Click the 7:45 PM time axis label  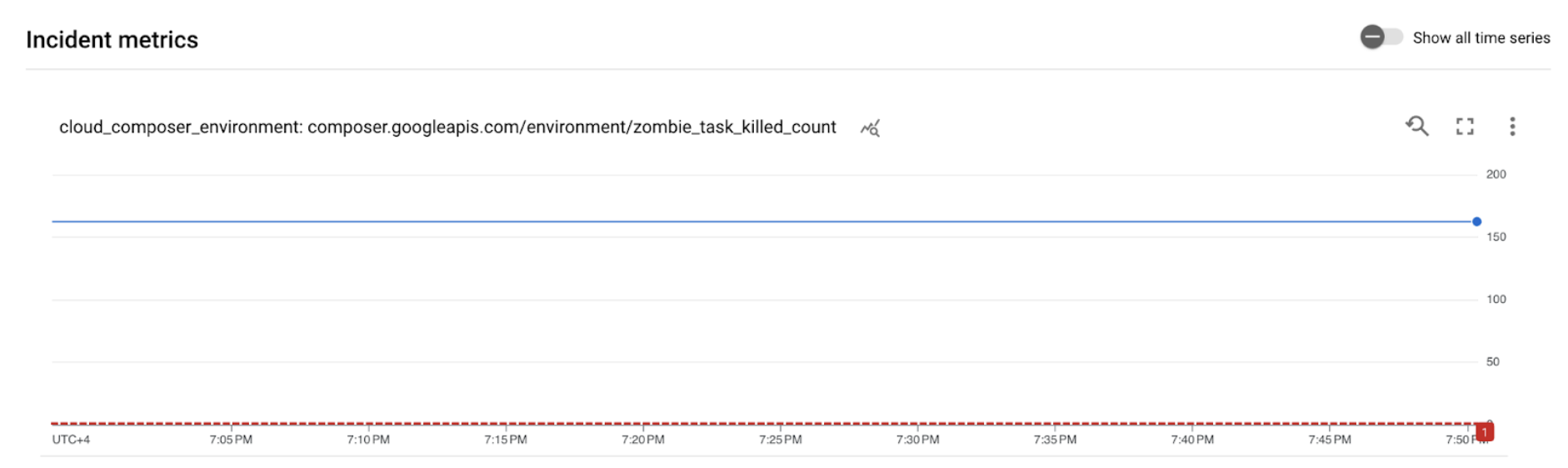pos(1329,440)
